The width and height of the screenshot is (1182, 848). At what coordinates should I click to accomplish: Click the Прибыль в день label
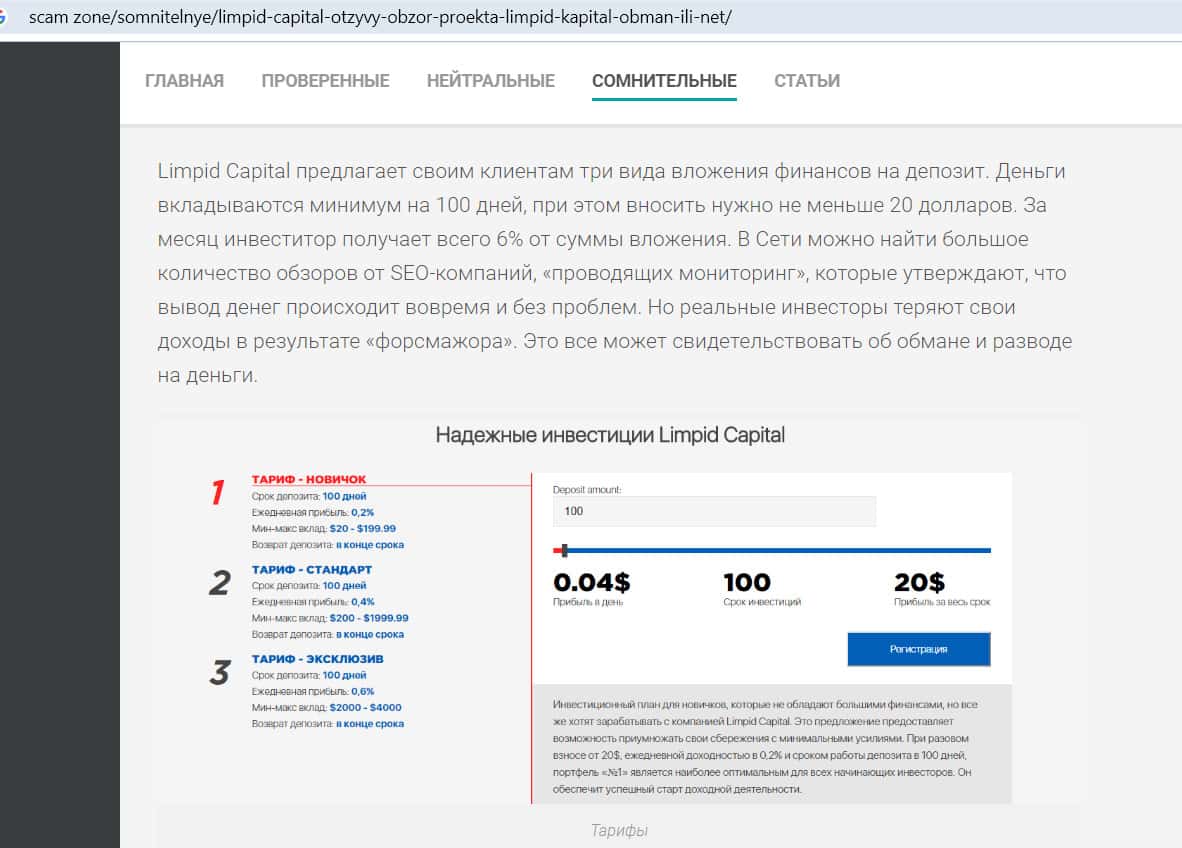click(587, 602)
